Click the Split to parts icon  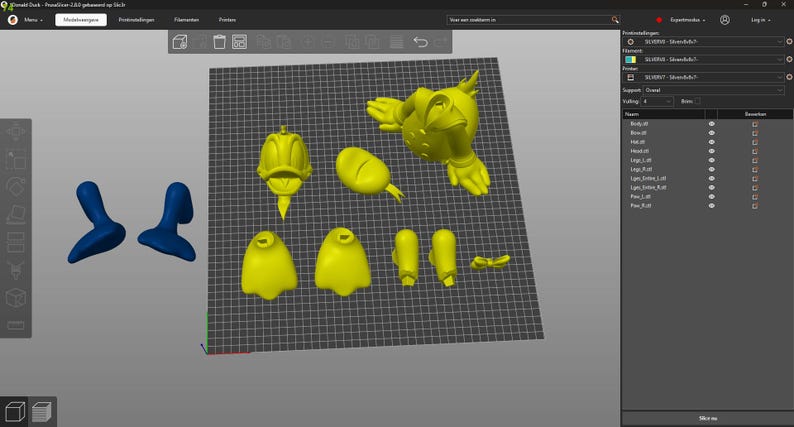[373, 42]
